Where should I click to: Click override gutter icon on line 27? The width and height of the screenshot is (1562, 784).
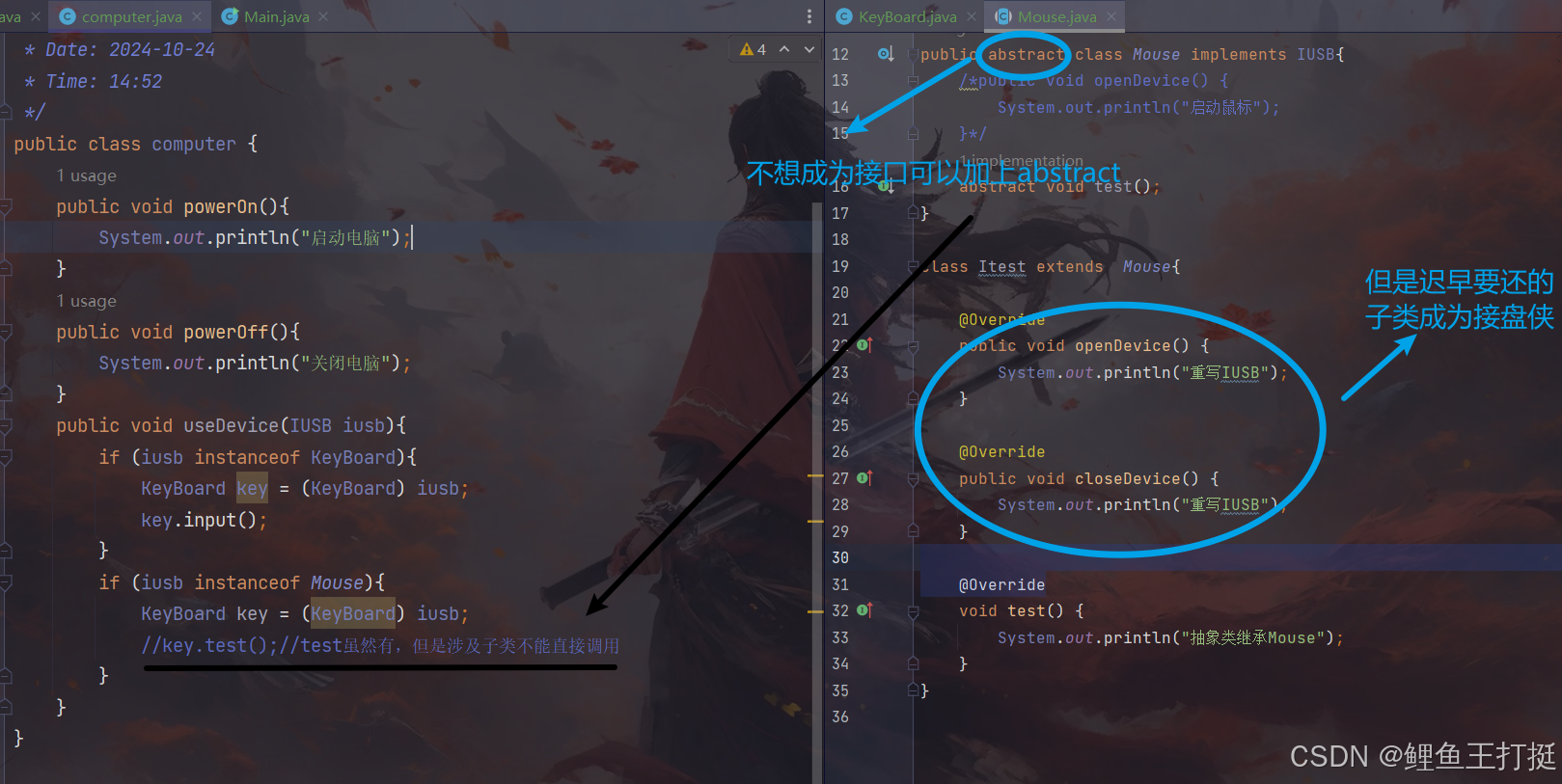864,477
